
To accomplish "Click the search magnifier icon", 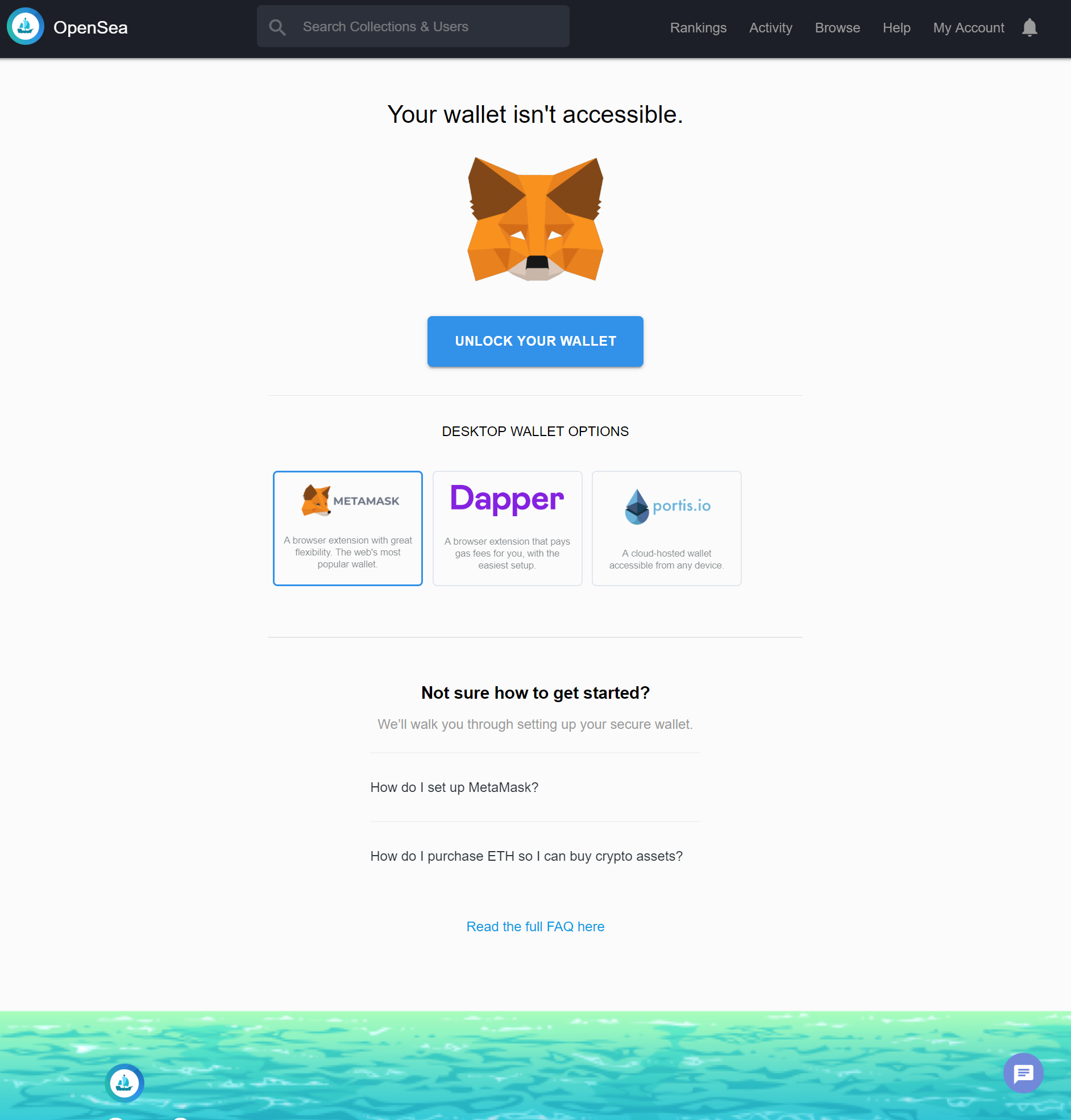I will pos(277,27).
